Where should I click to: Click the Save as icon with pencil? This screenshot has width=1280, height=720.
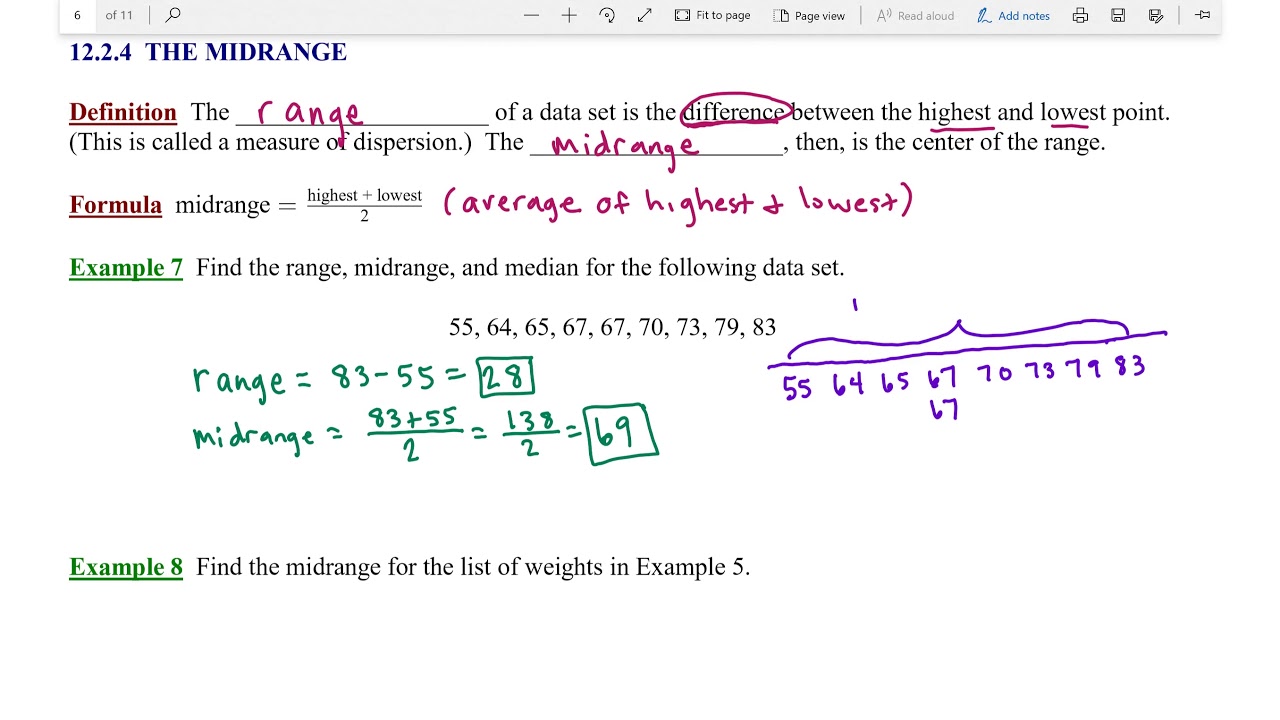pyautogui.click(x=1156, y=15)
